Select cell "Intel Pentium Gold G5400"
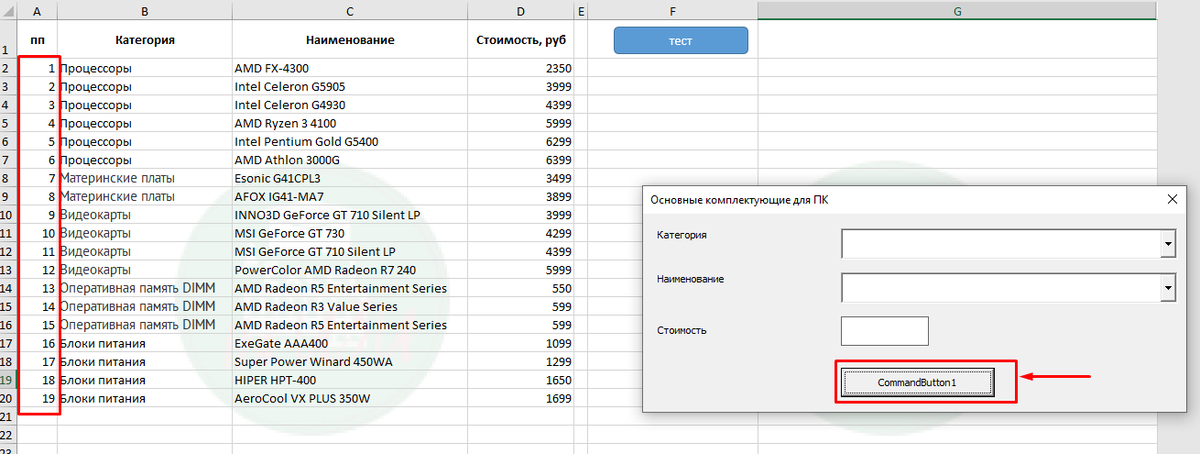Image resolution: width=1200 pixels, height=454 pixels. pos(350,141)
